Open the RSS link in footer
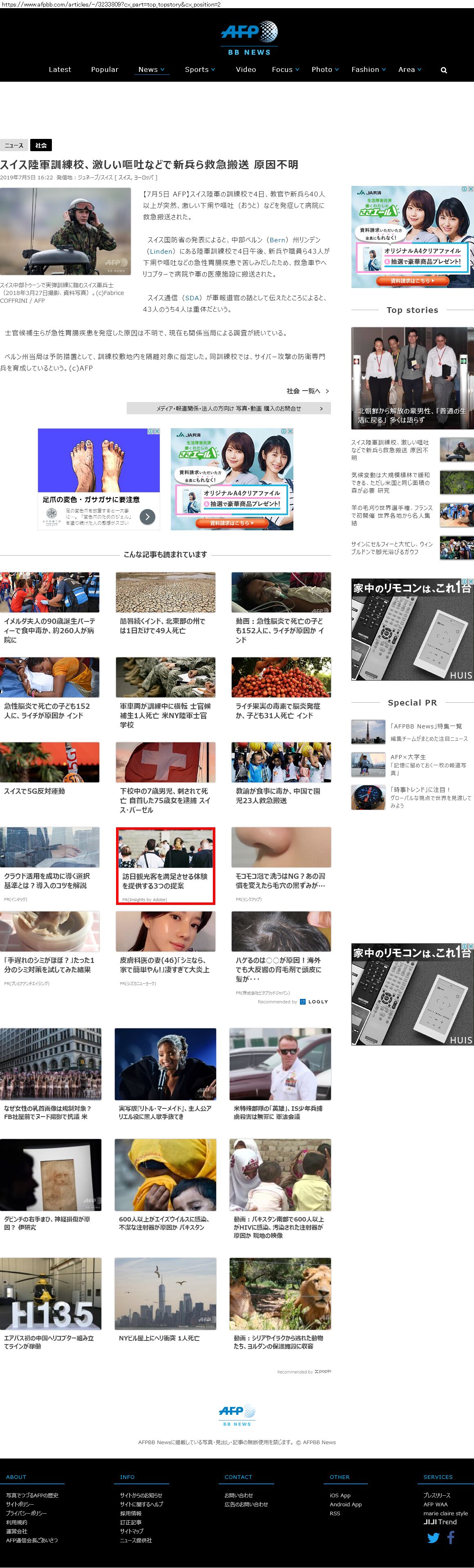 pos(335,1513)
